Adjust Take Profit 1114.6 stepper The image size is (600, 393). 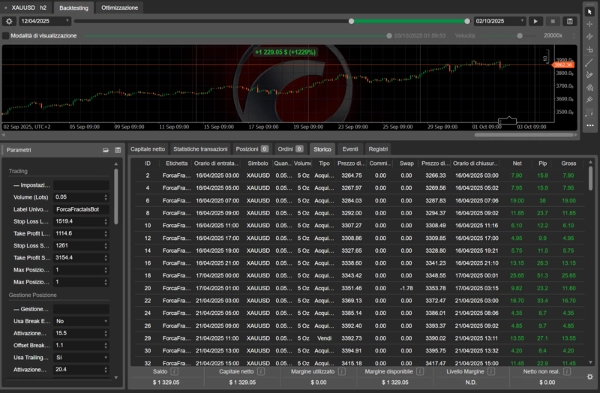point(106,233)
